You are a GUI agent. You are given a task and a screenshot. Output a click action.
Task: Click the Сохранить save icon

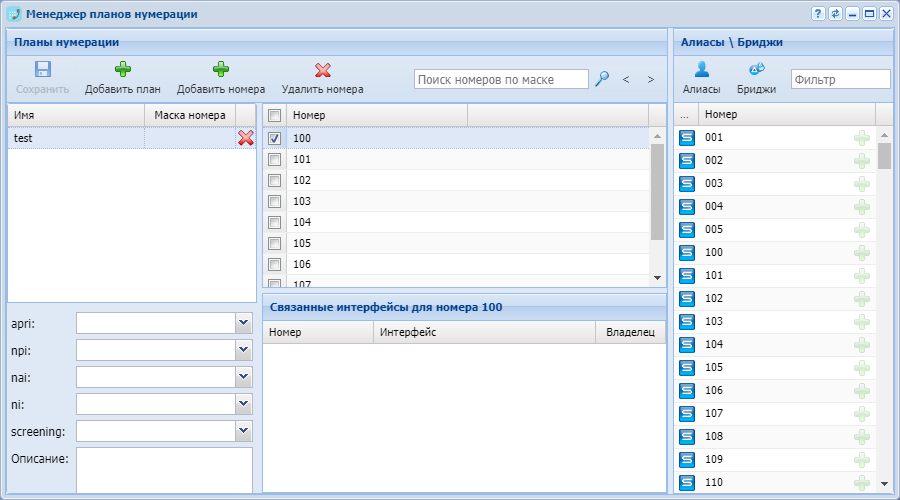coord(42,69)
